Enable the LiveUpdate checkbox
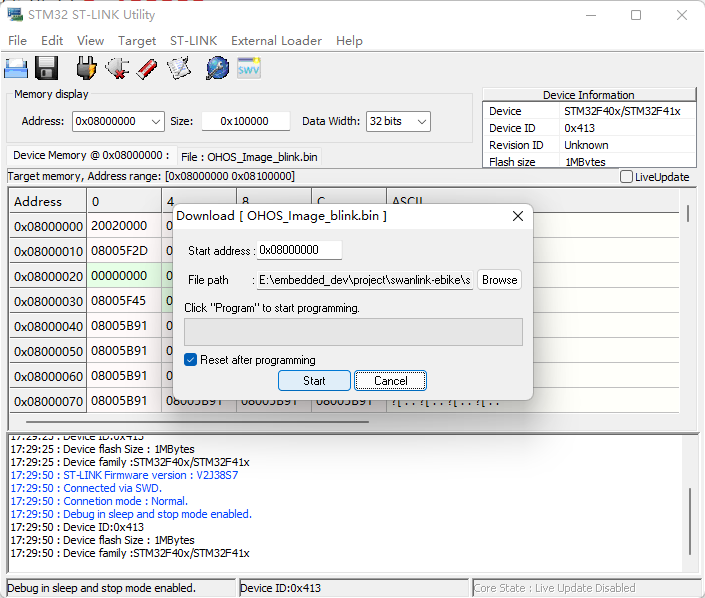The height and width of the screenshot is (598, 705). [x=626, y=177]
